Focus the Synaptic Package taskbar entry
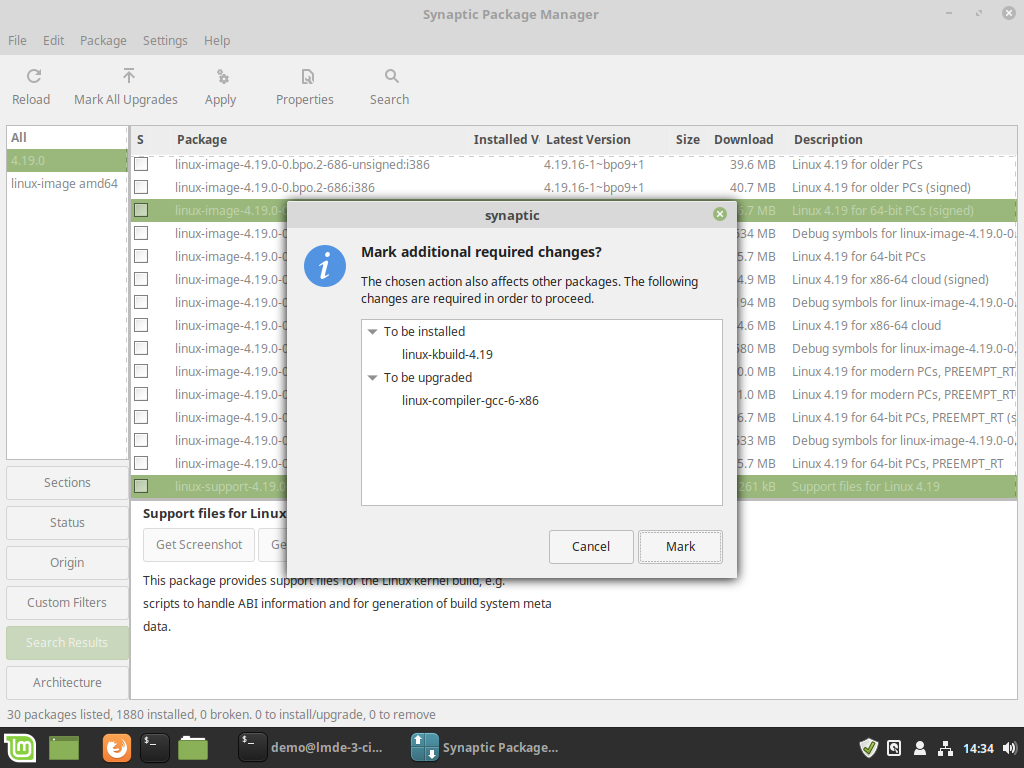 pyautogui.click(x=485, y=748)
